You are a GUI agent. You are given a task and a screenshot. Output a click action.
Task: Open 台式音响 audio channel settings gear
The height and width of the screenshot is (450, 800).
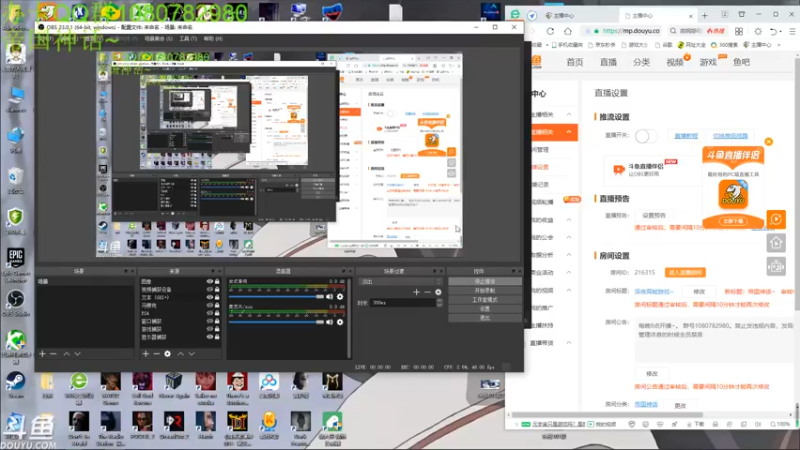(x=340, y=296)
